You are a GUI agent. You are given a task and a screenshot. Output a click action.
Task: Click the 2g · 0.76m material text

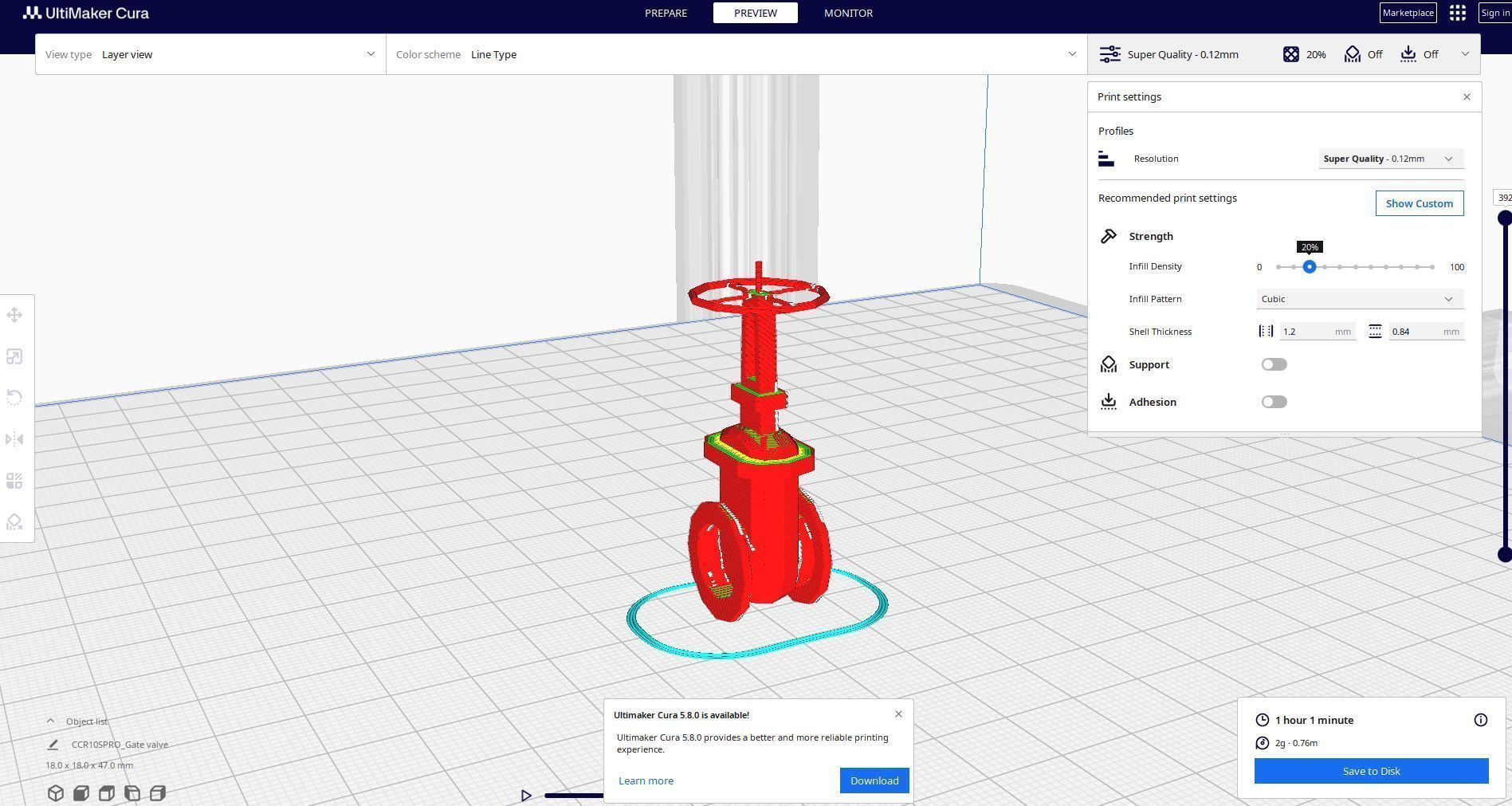pos(1296,743)
